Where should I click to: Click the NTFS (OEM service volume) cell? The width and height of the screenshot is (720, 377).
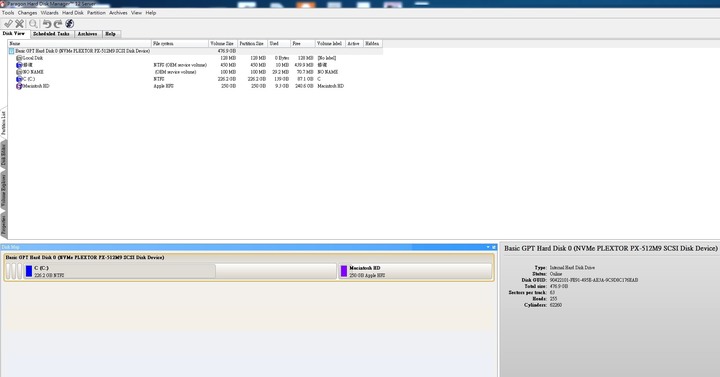point(180,65)
